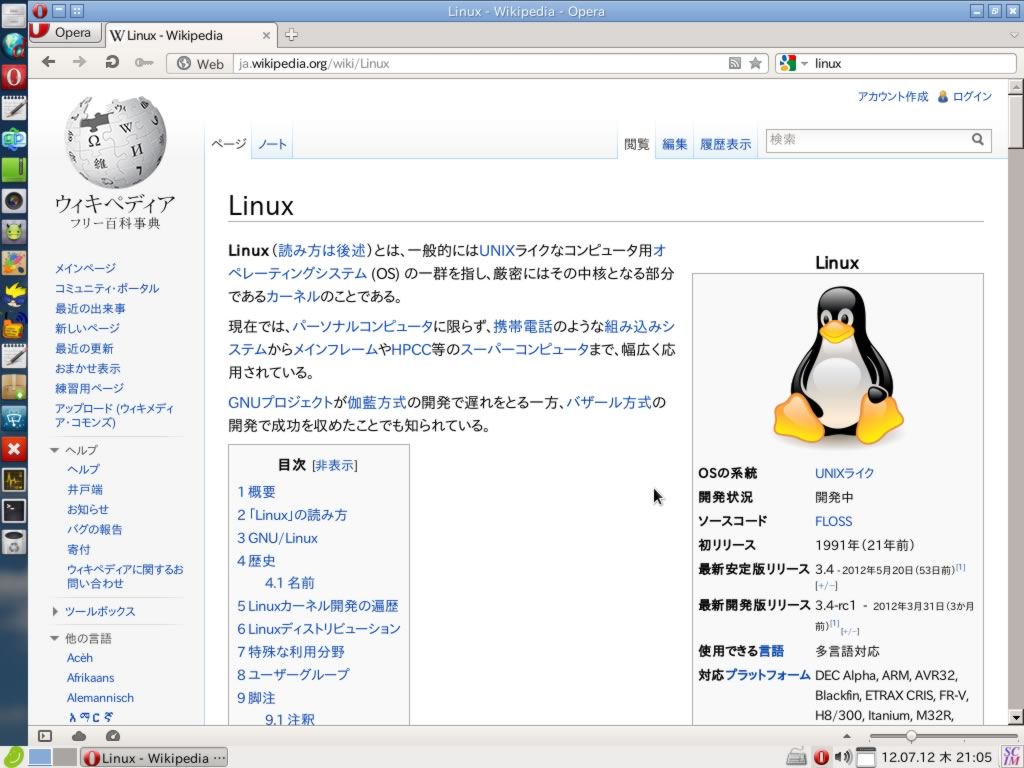This screenshot has width=1024, height=768.
Task: Click the date and time clock in taskbar
Action: pyautogui.click(x=936, y=758)
